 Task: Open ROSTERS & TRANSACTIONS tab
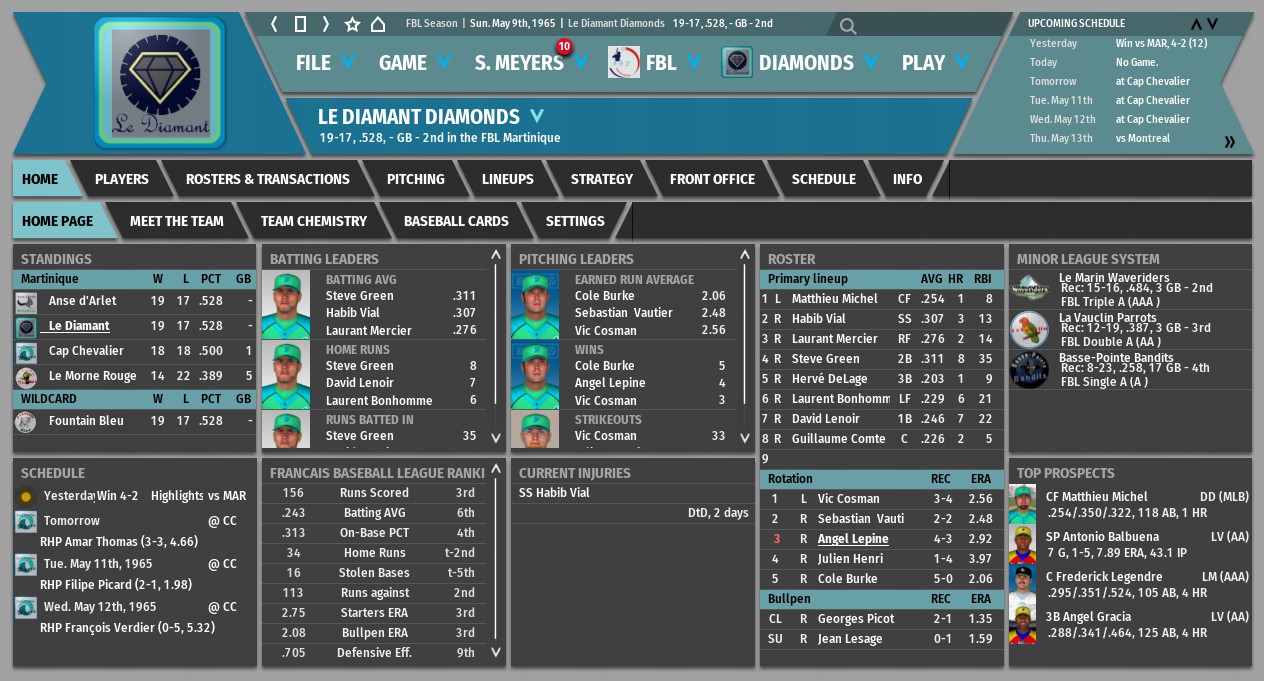point(268,179)
